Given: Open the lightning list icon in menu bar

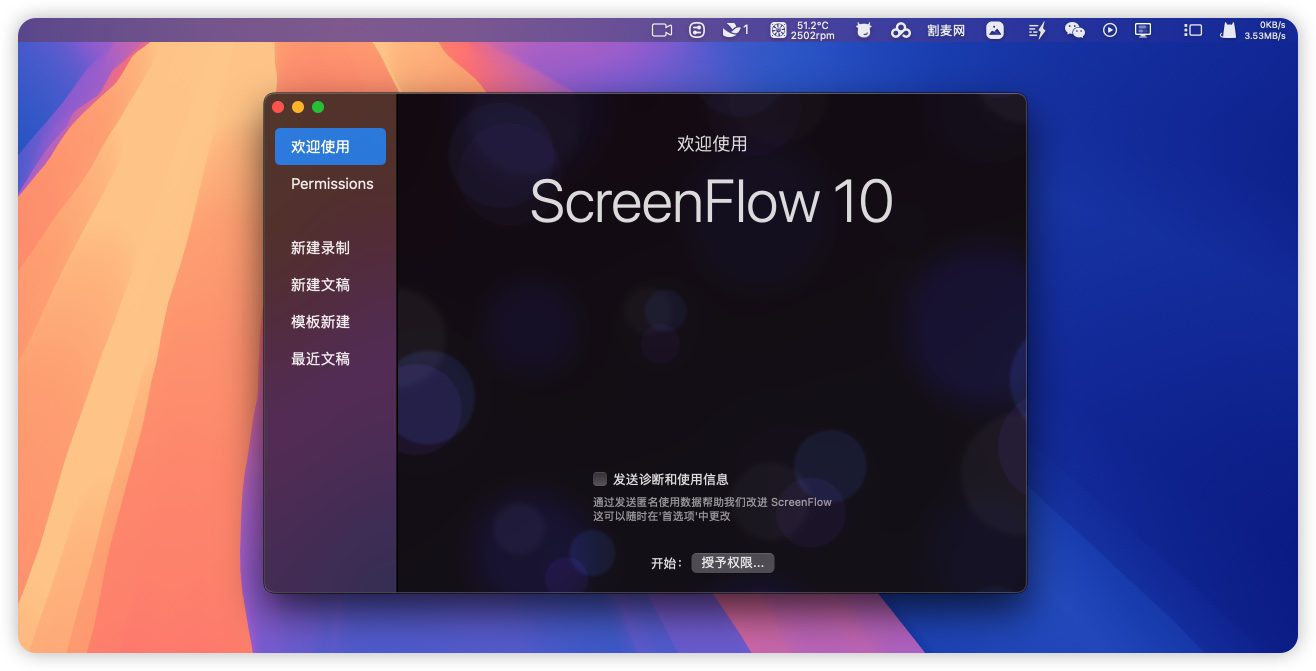Looking at the screenshot, I should click(1037, 30).
